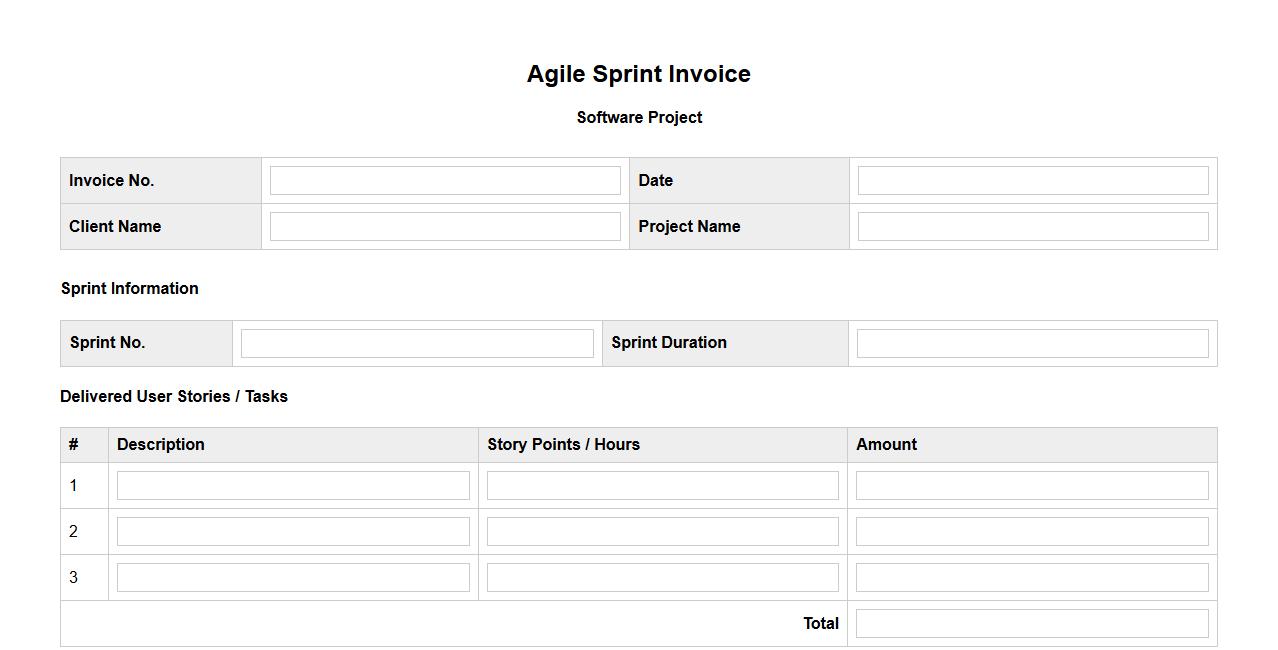
Task: Click the Invoice No. input field
Action: [445, 181]
